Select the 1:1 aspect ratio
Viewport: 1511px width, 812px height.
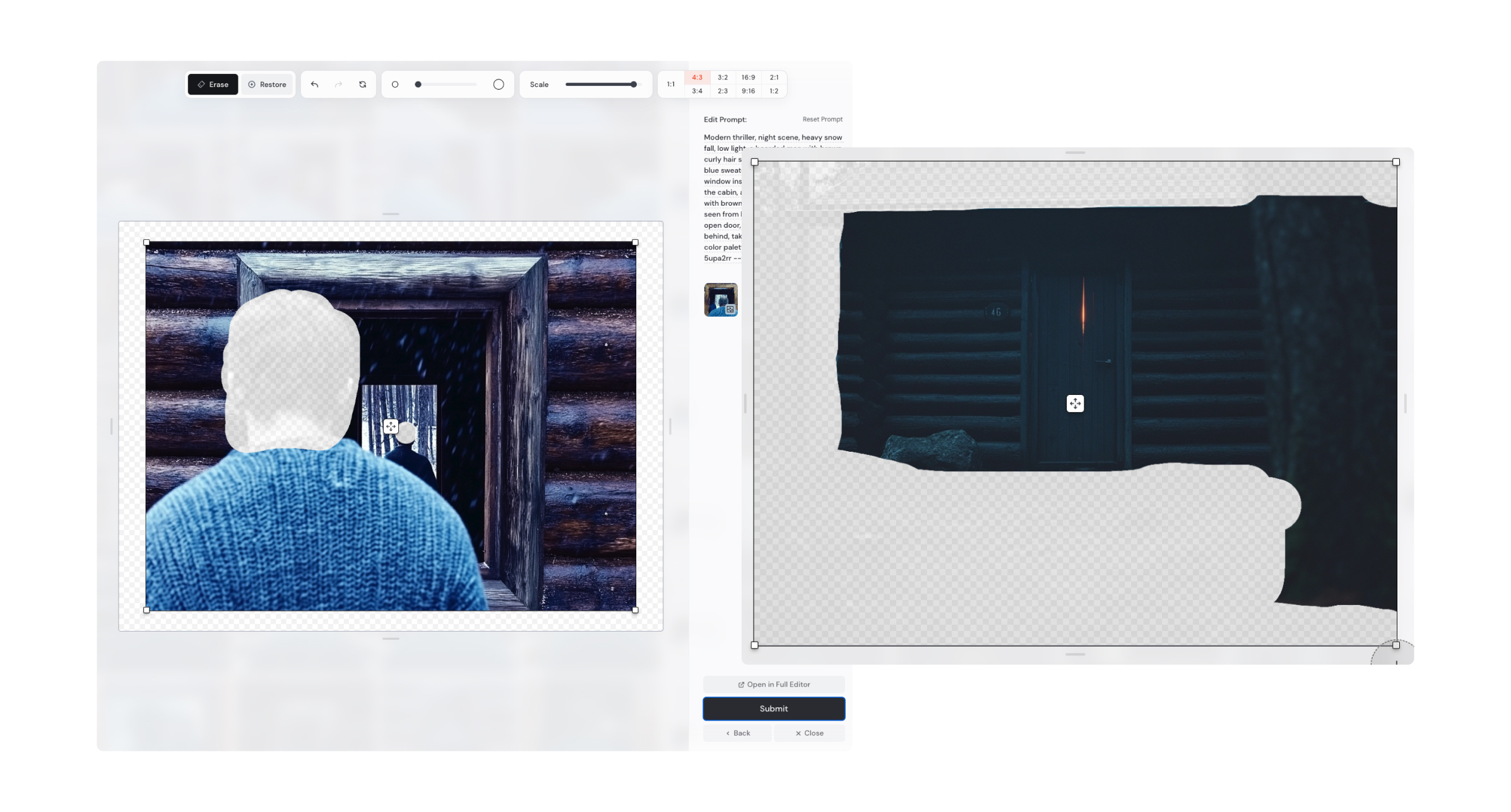[x=671, y=84]
